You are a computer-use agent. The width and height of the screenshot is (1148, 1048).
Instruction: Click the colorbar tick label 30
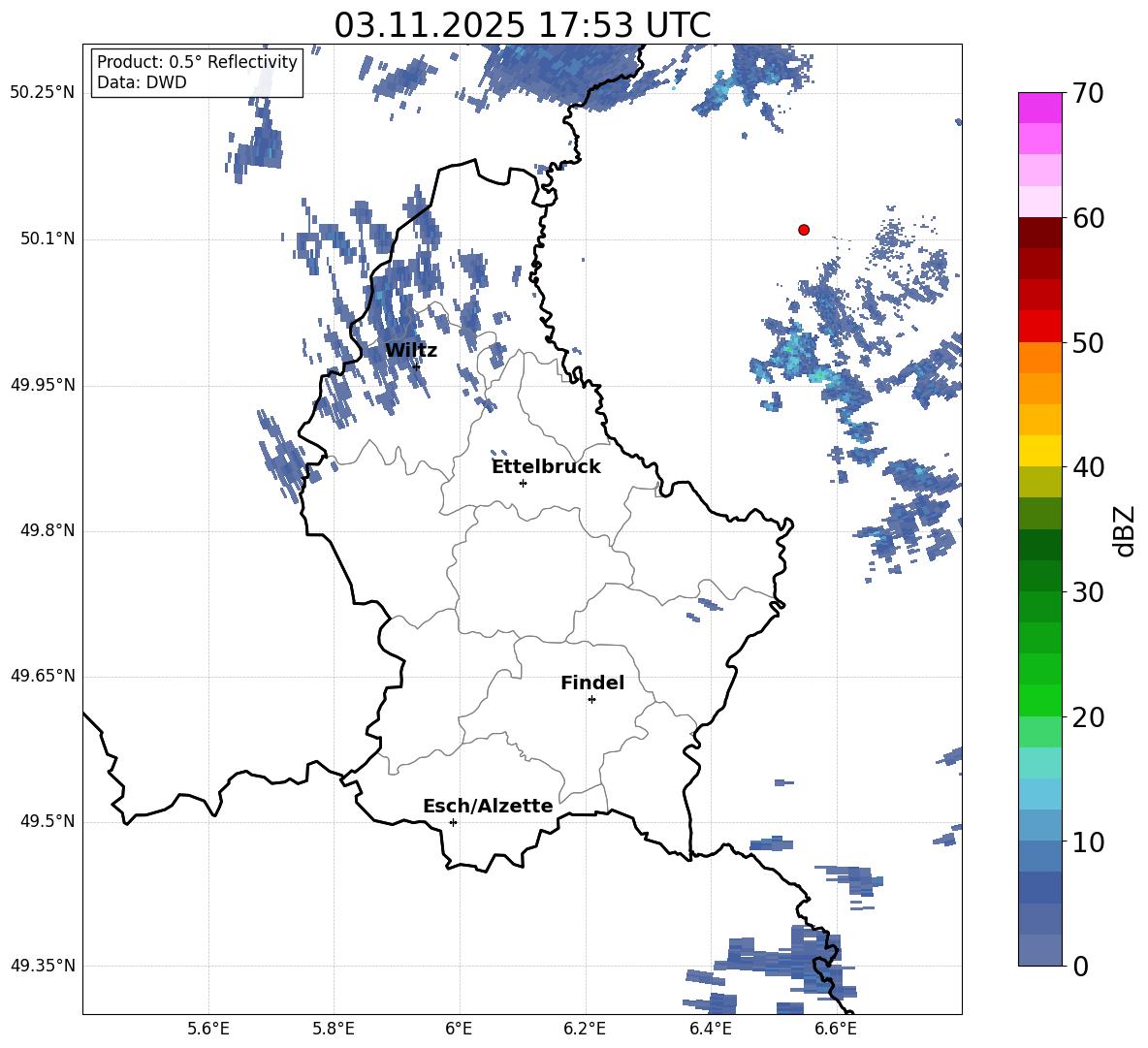1088,592
